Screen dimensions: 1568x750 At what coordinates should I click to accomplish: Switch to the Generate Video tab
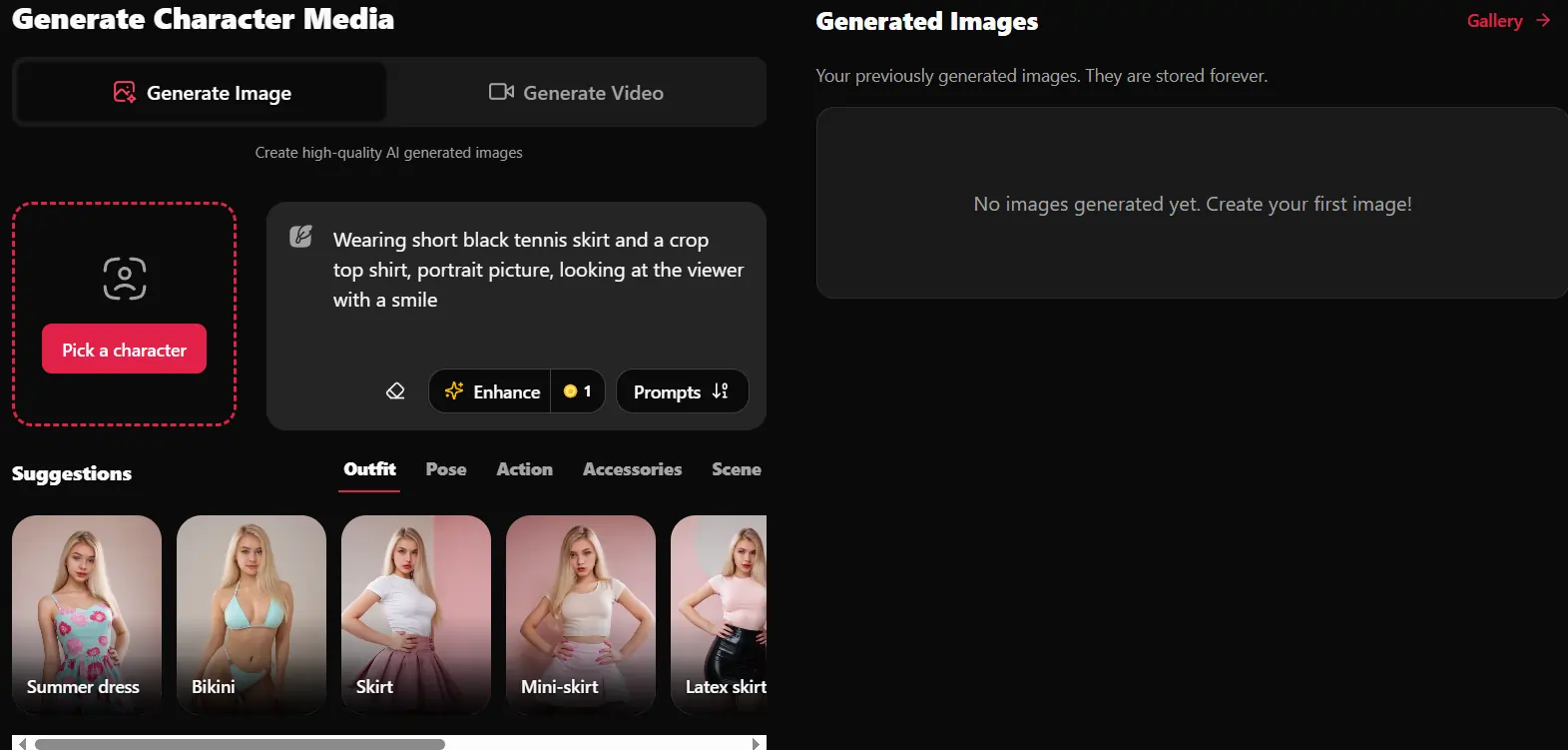coord(576,93)
